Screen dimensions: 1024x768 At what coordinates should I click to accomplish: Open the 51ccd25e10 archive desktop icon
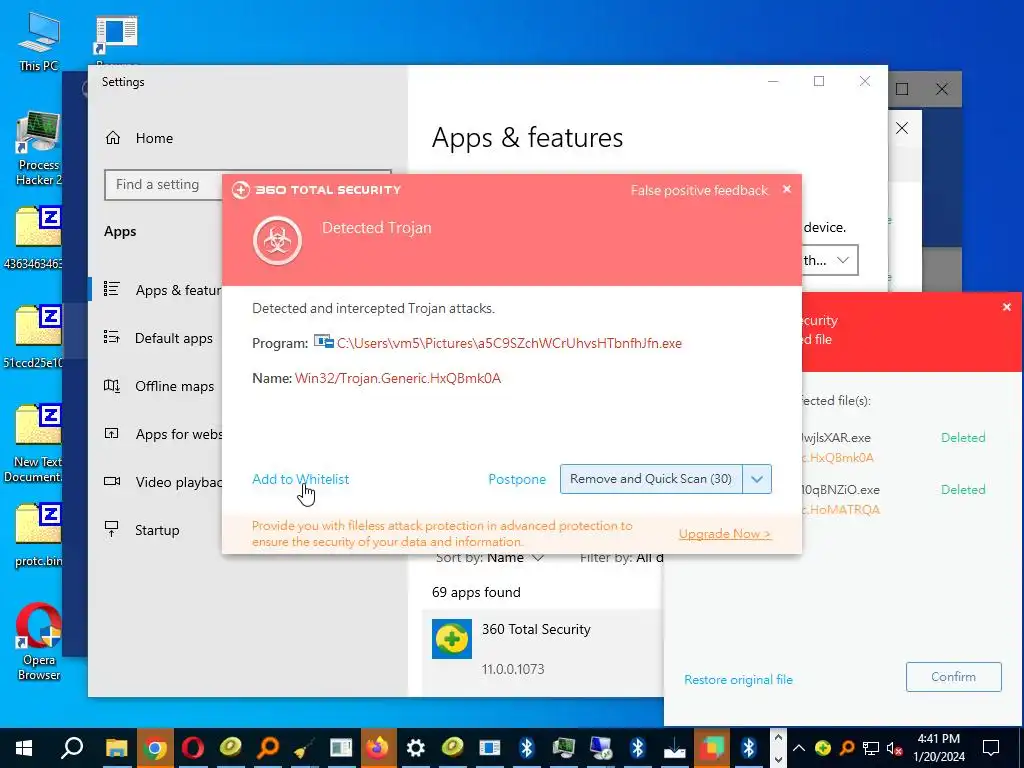pyautogui.click(x=34, y=337)
